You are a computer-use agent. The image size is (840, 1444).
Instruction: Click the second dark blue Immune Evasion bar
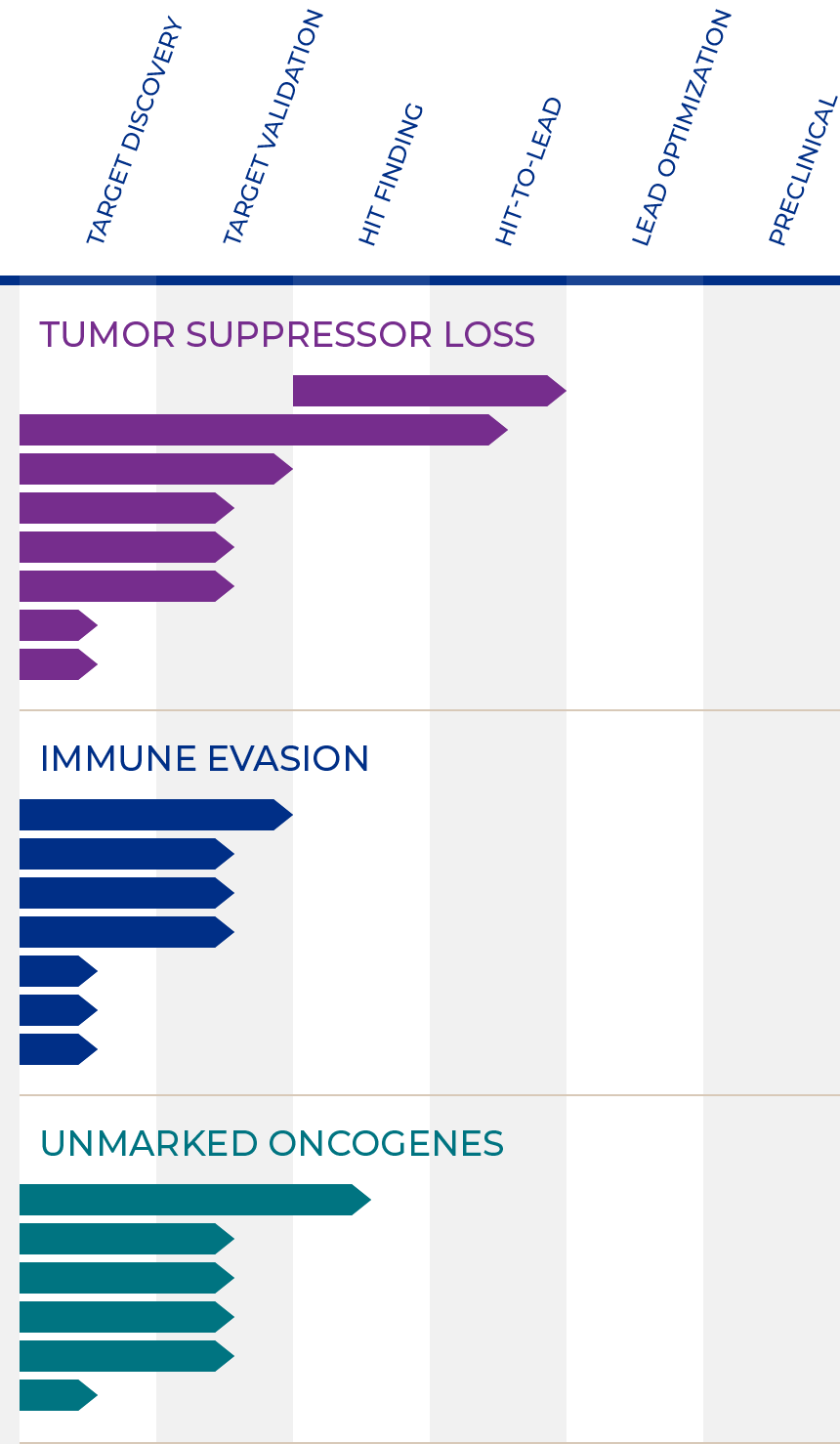127,854
